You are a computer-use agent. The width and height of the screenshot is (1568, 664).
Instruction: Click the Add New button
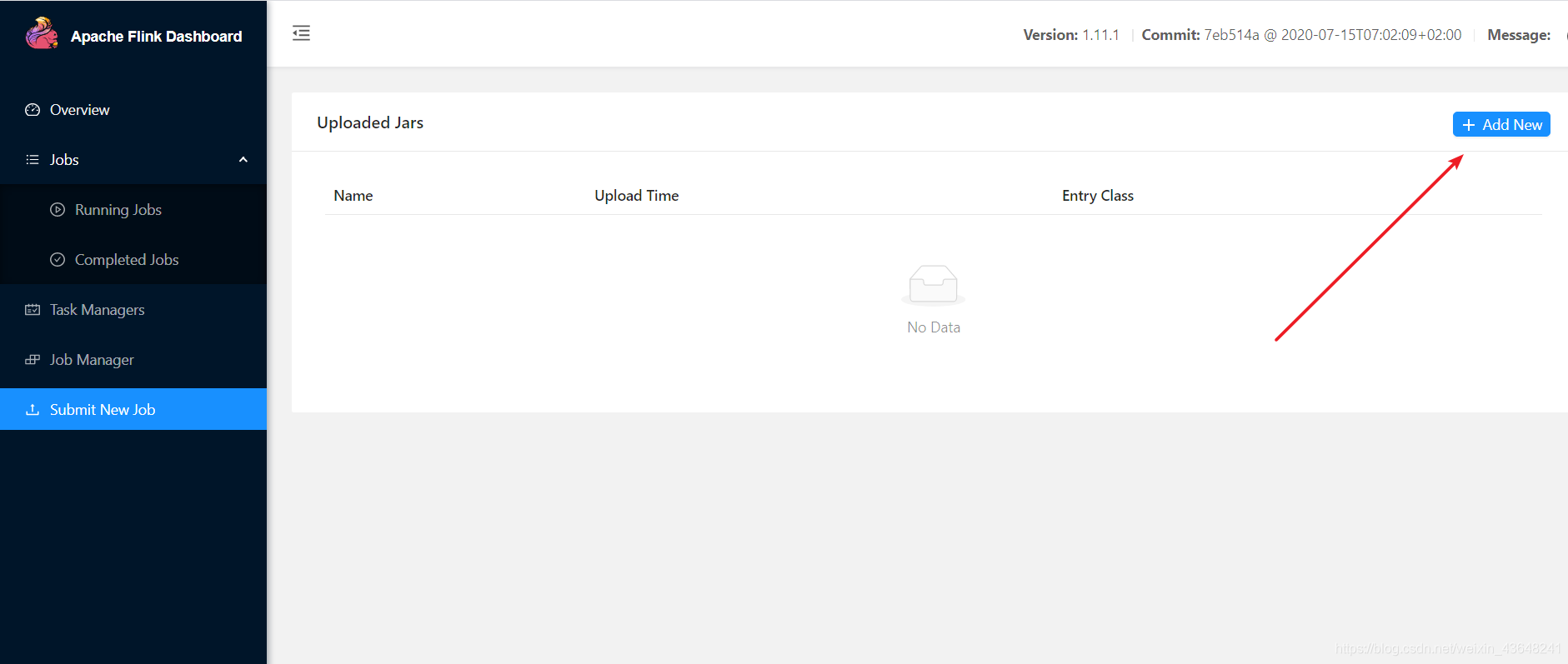1501,124
